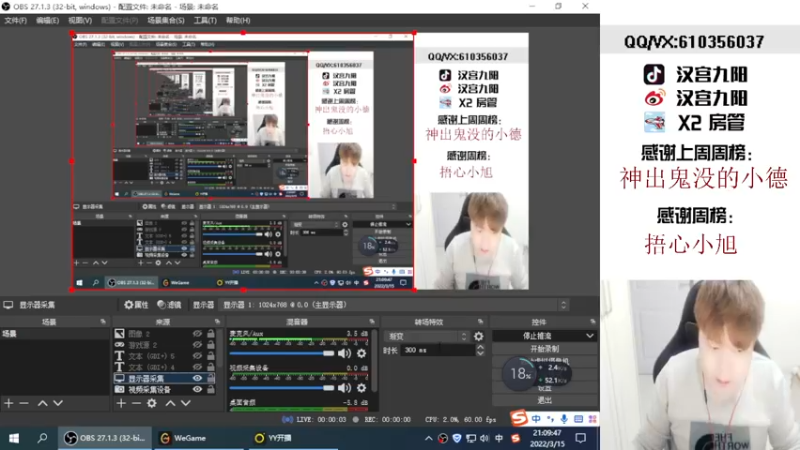800x450 pixels.
Task: Move the scene down with down arrow
Action: pos(58,403)
